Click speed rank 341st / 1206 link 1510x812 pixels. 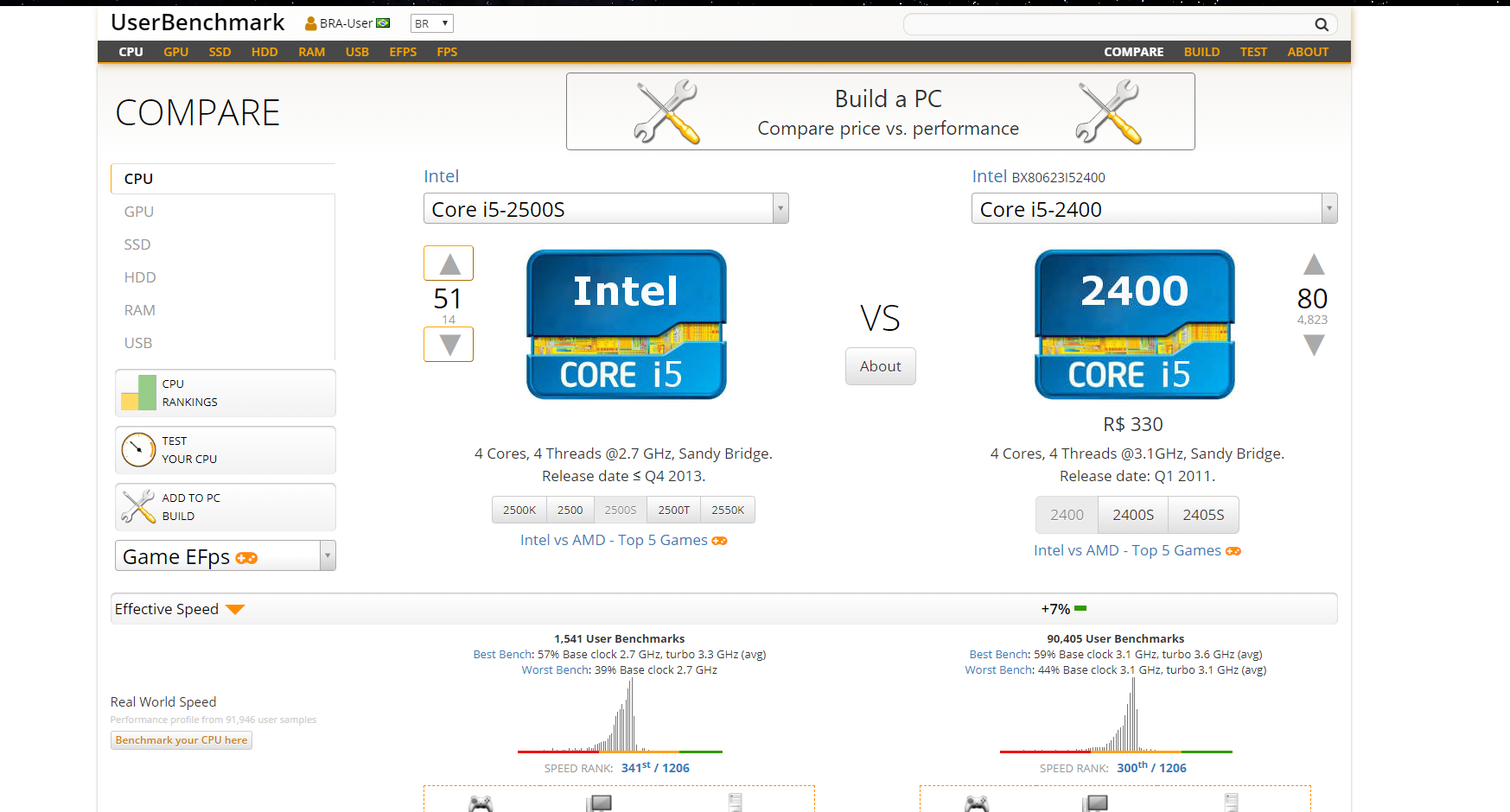pos(655,768)
